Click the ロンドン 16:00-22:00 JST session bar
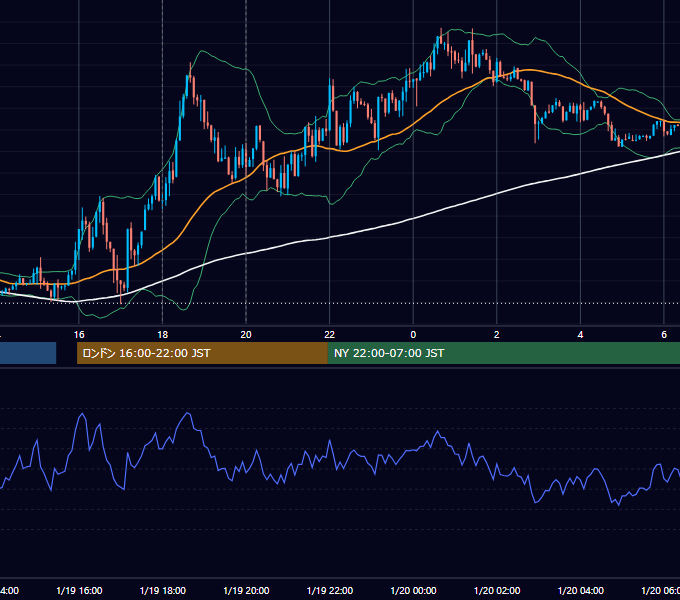Image resolution: width=680 pixels, height=600 pixels. click(202, 353)
